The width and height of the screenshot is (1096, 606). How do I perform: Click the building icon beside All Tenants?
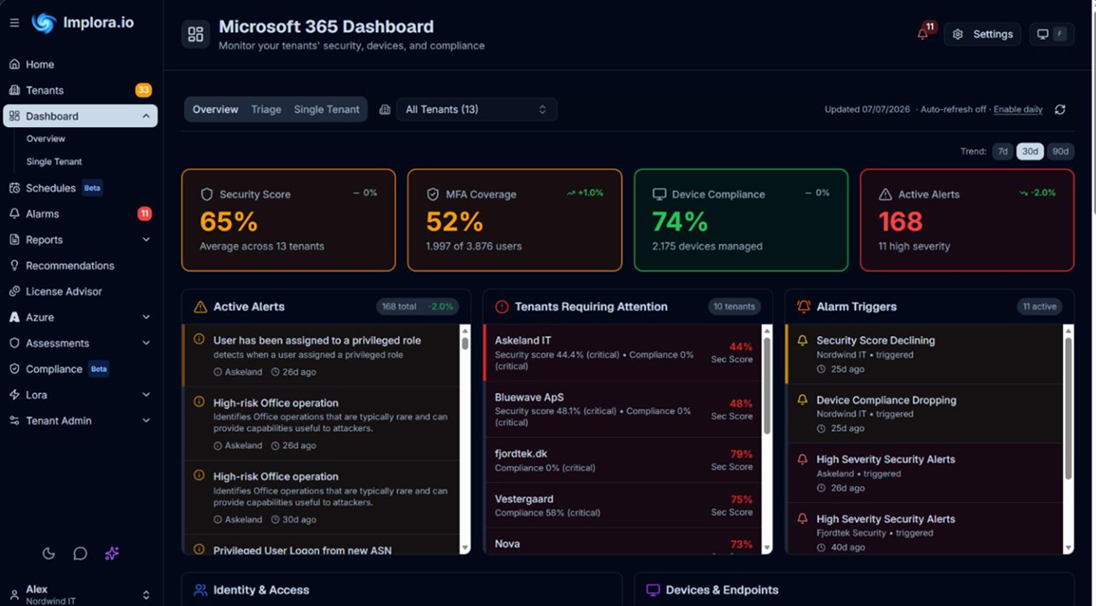tap(384, 110)
